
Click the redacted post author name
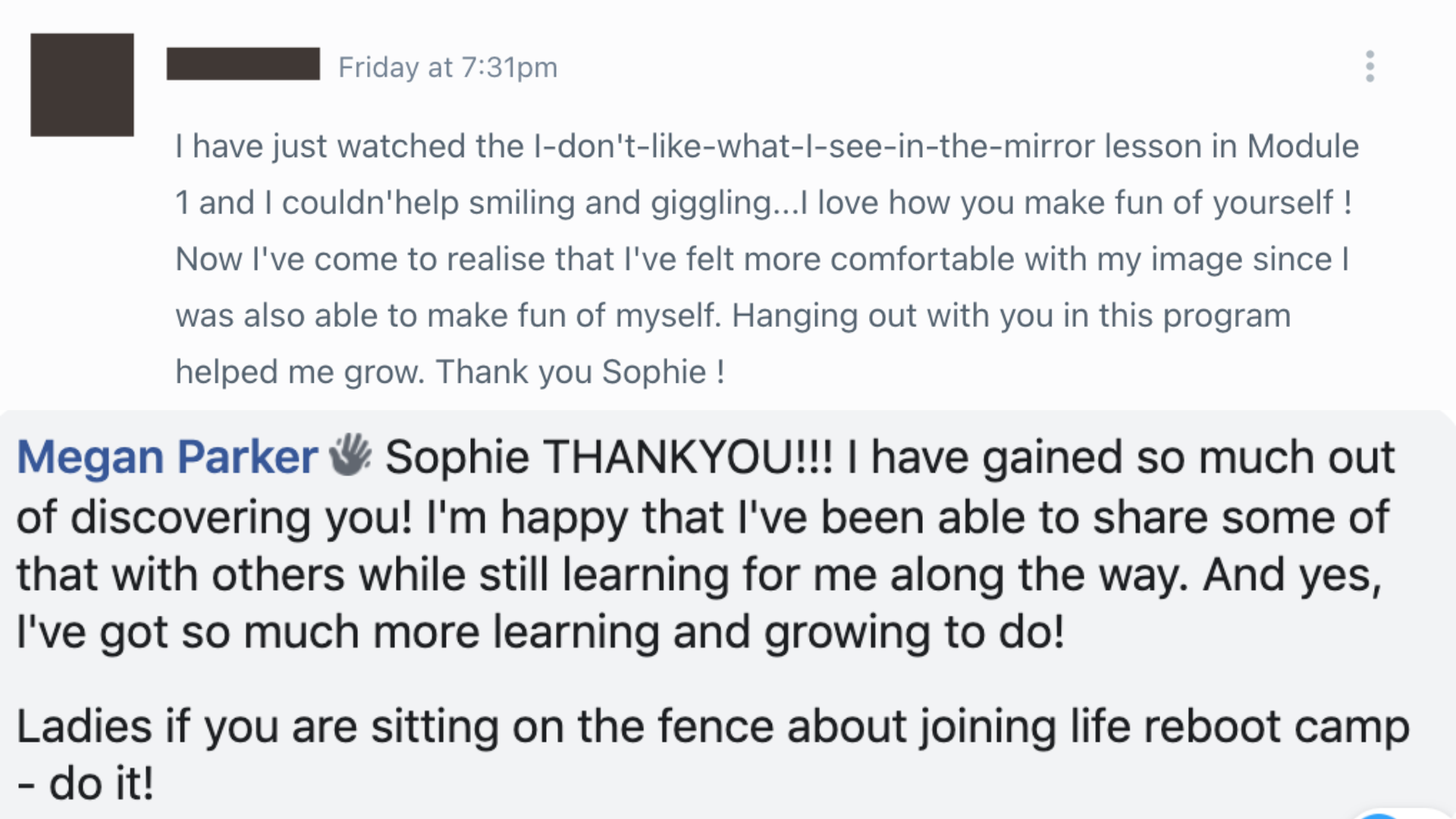point(243,64)
